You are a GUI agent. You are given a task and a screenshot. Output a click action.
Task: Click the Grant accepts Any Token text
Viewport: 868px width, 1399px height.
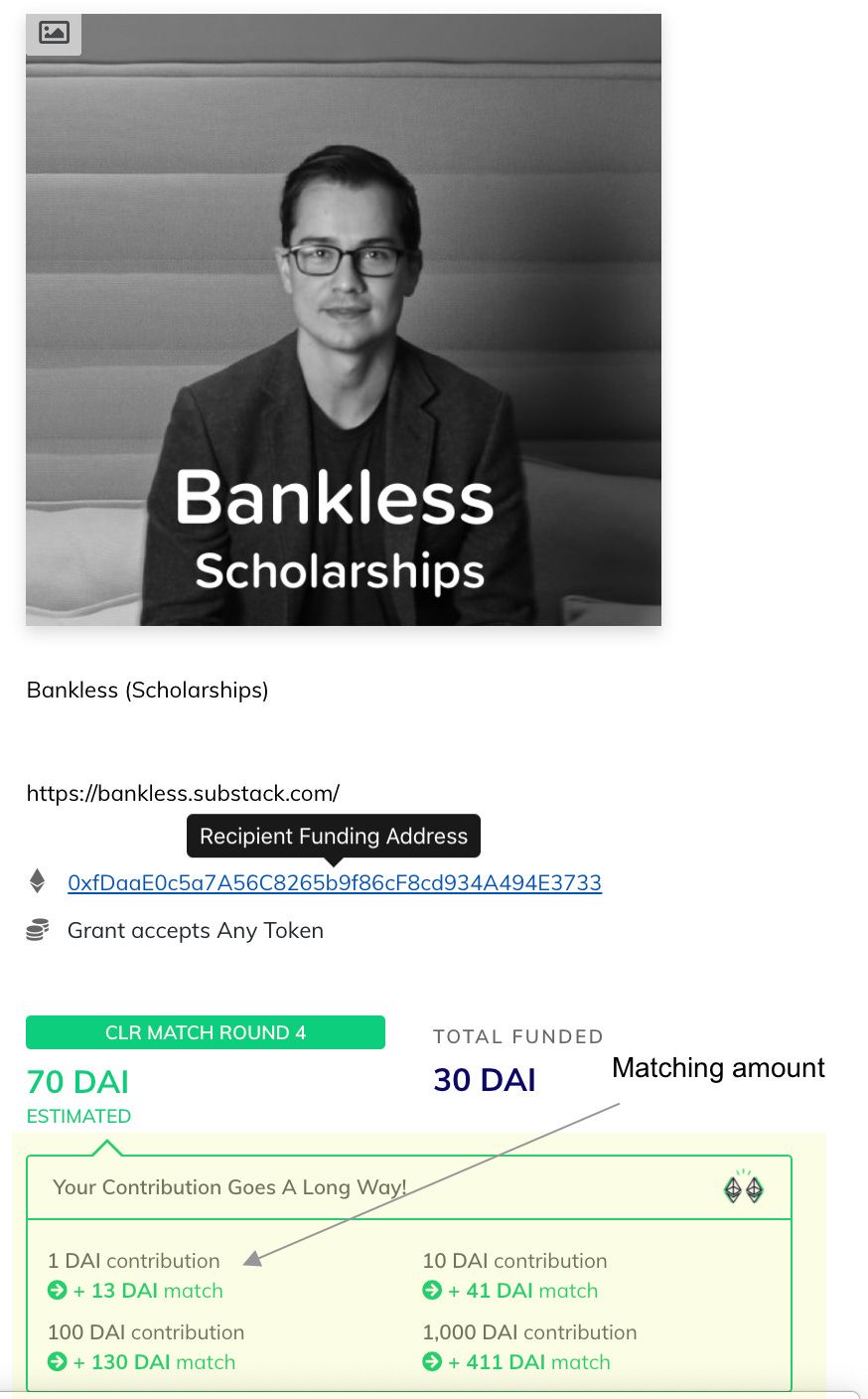[x=195, y=931]
